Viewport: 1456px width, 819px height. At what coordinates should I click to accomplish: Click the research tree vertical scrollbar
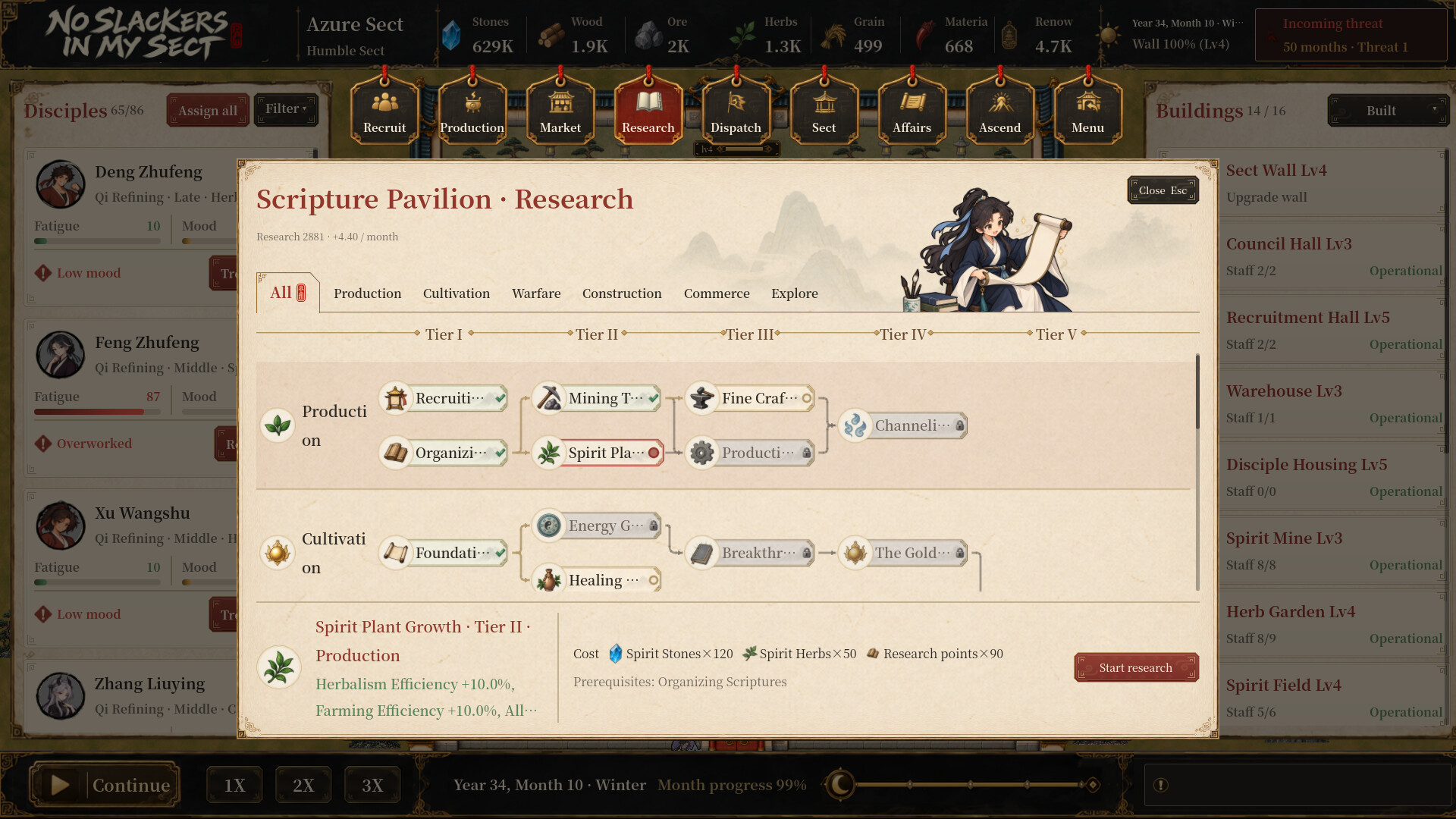pyautogui.click(x=1197, y=470)
